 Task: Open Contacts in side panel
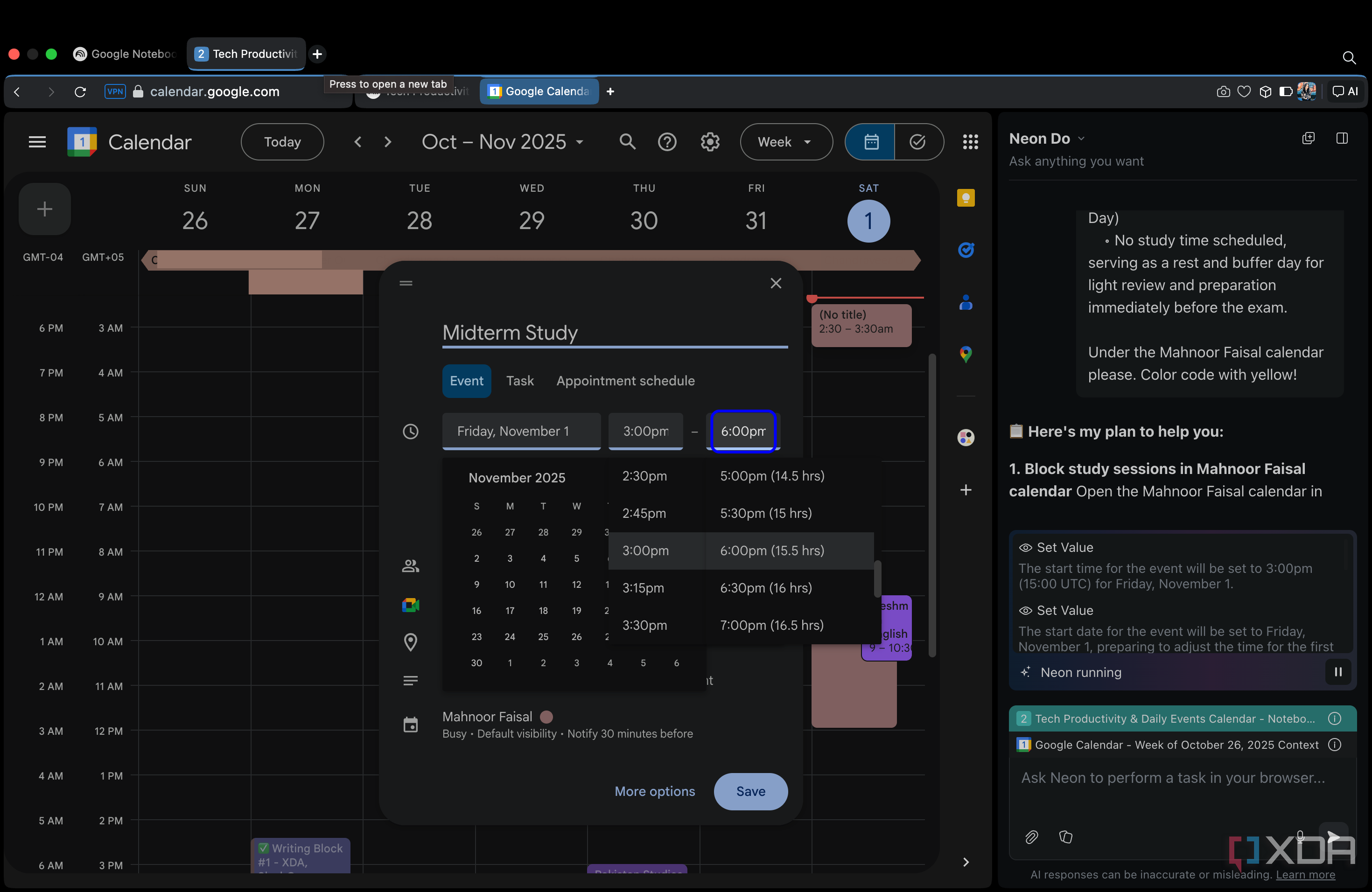pyautogui.click(x=966, y=302)
